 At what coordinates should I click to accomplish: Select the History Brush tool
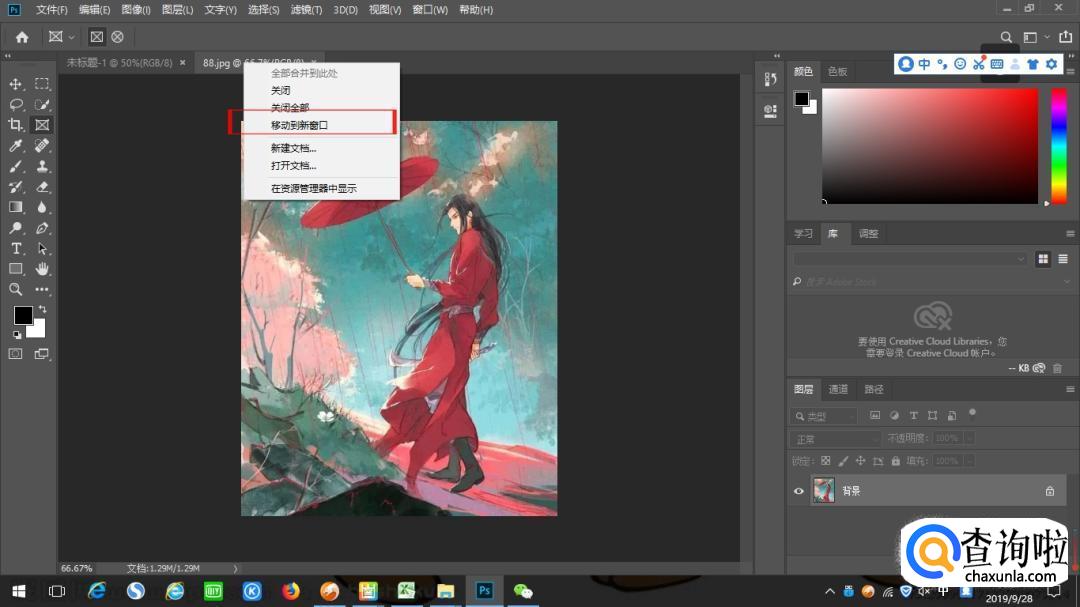coord(15,187)
